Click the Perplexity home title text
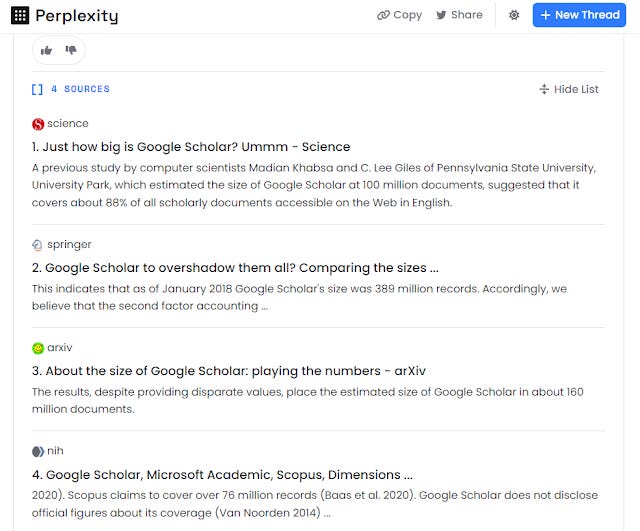 pyautogui.click(x=76, y=15)
